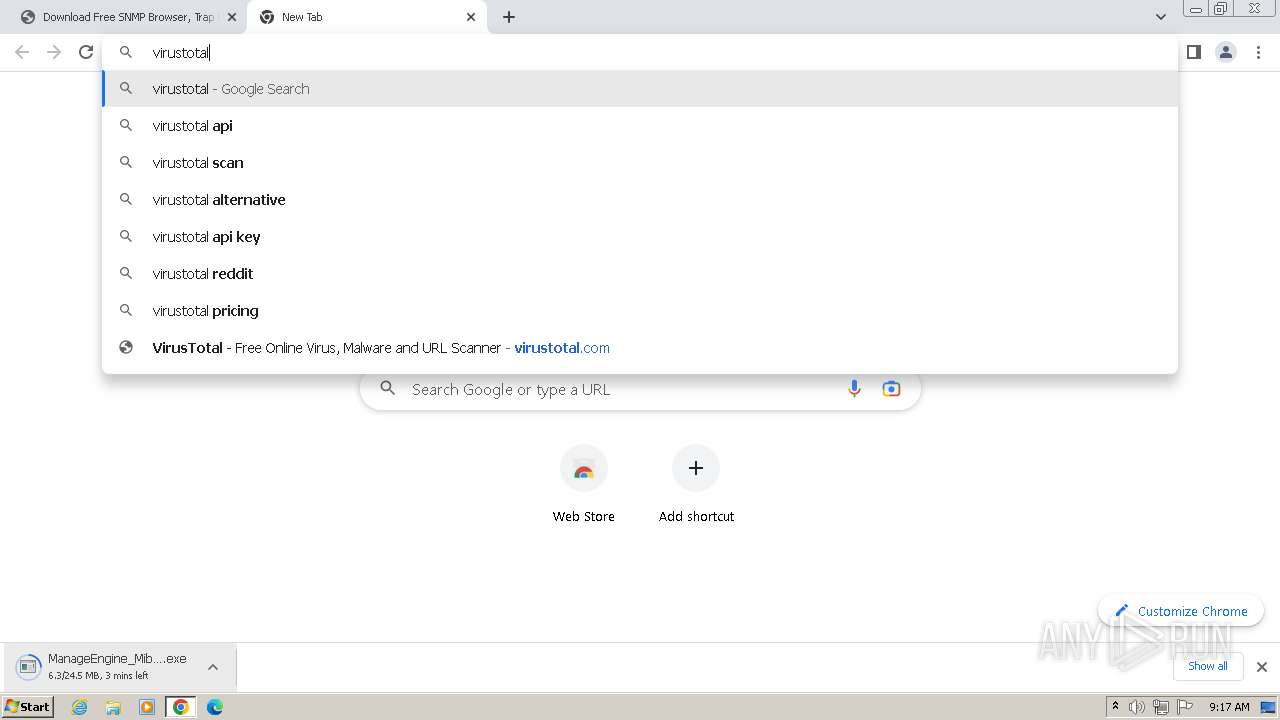Start voice search with microphone icon
Image resolution: width=1280 pixels, height=720 pixels.
point(854,389)
